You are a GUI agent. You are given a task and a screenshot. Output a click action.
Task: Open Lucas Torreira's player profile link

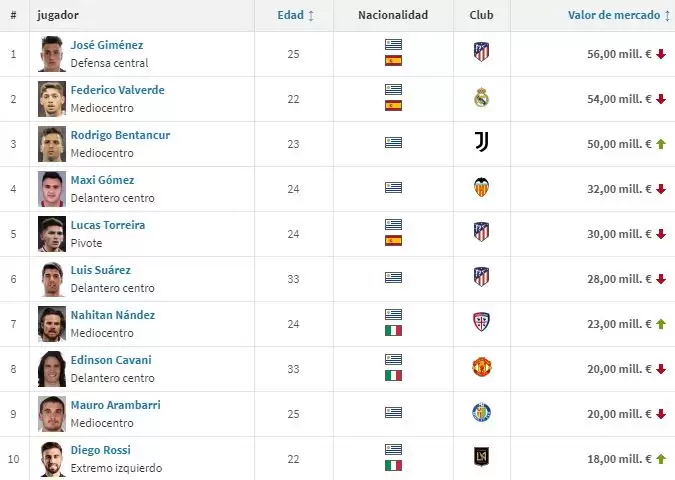108,225
